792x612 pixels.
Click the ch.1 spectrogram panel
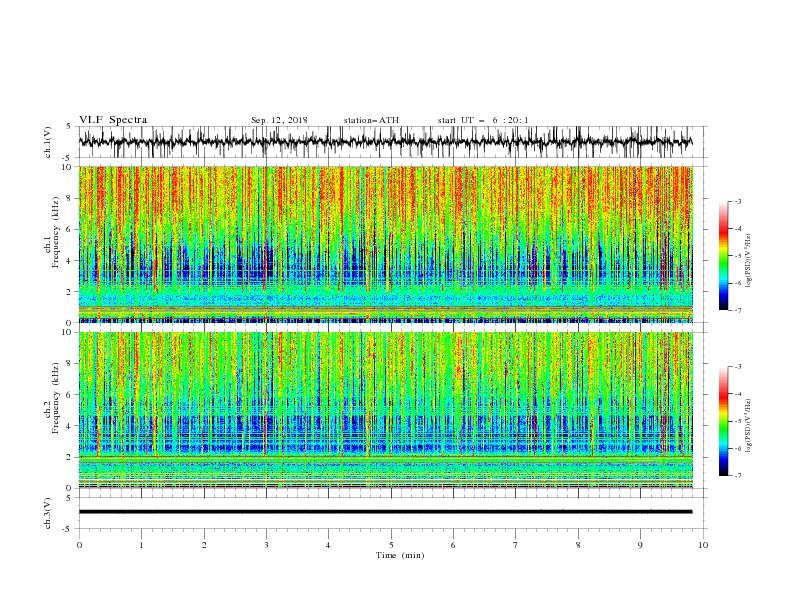click(385, 244)
